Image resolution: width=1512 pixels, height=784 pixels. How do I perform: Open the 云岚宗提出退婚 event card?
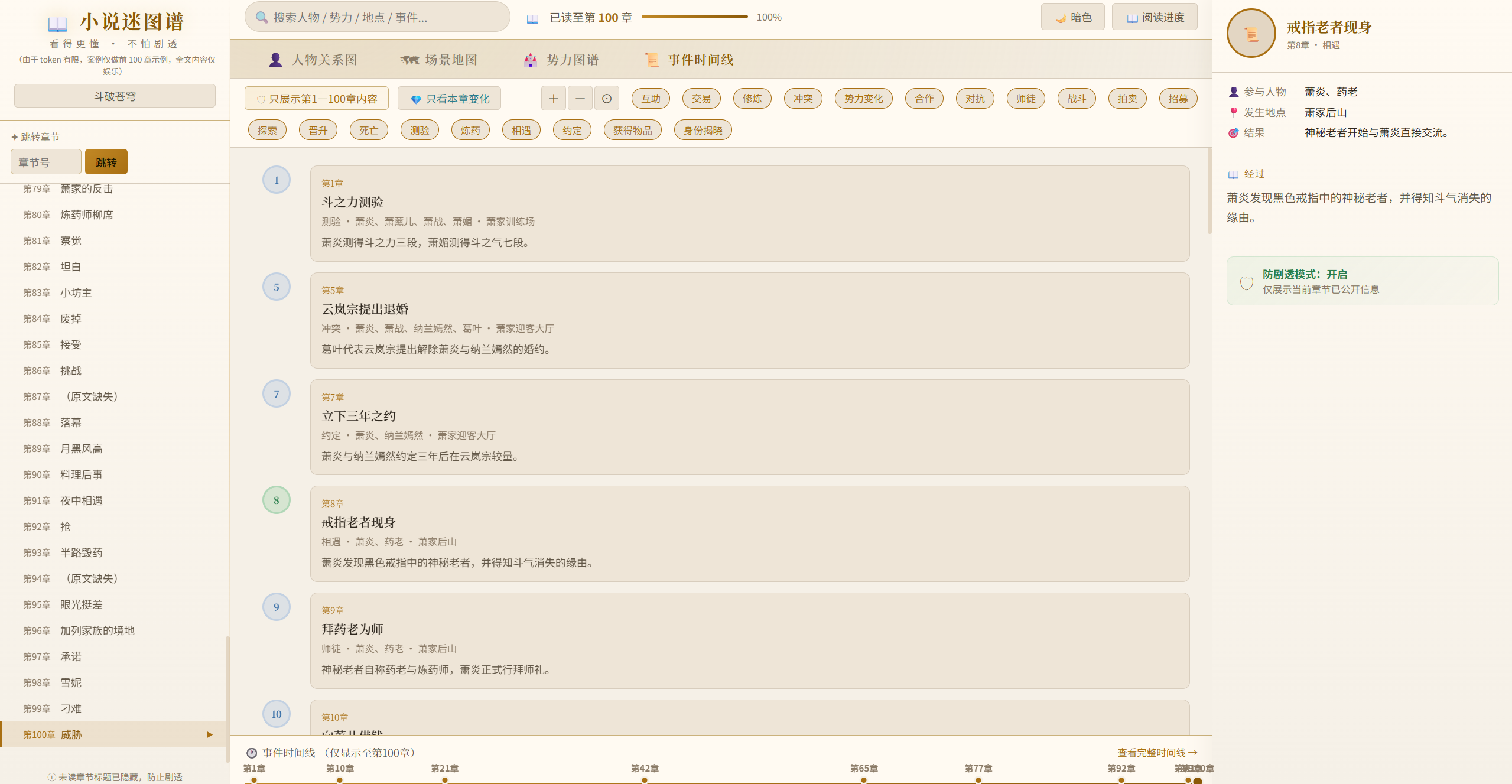750,320
